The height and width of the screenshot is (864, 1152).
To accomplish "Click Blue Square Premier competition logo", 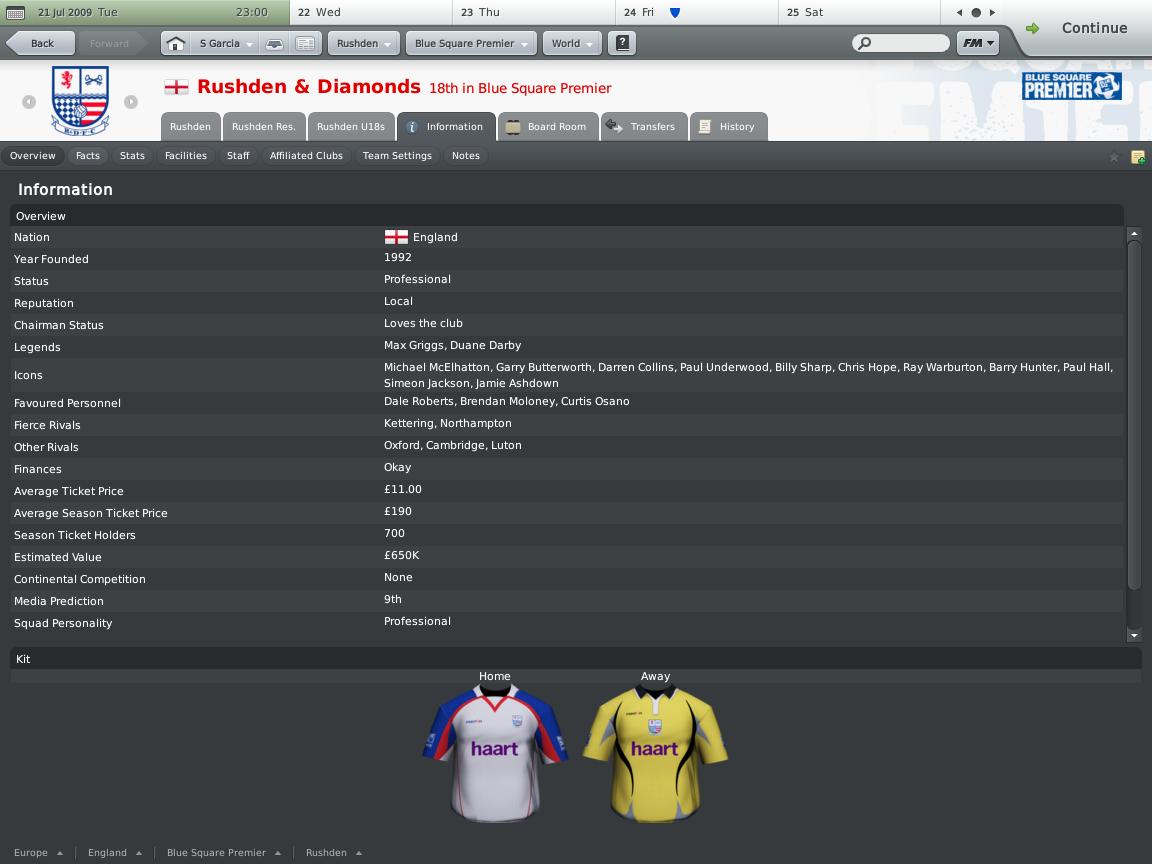I will (x=1071, y=86).
